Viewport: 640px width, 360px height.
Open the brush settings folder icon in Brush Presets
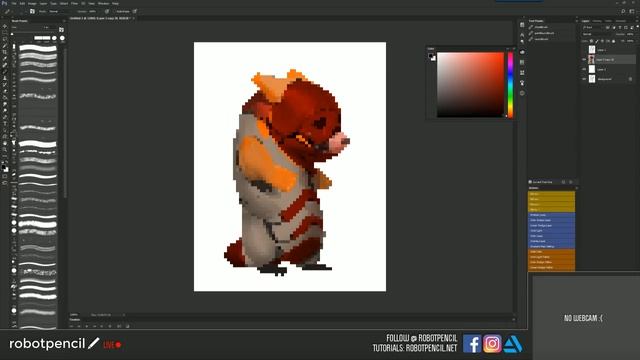click(x=61, y=29)
